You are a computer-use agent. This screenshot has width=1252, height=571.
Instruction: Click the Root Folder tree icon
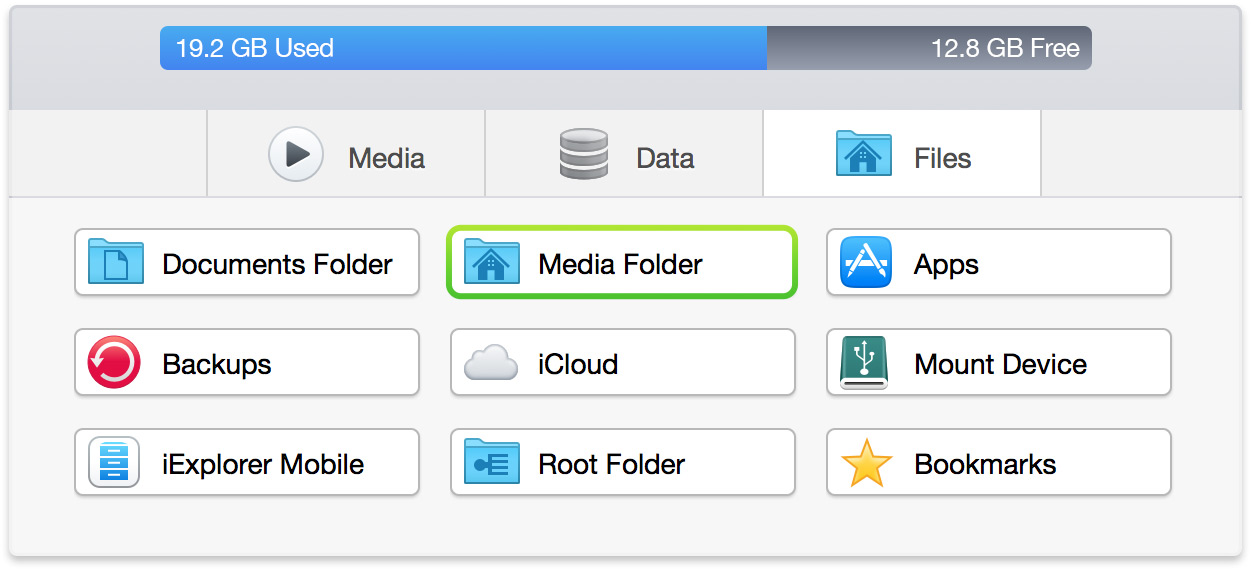pyautogui.click(x=491, y=463)
